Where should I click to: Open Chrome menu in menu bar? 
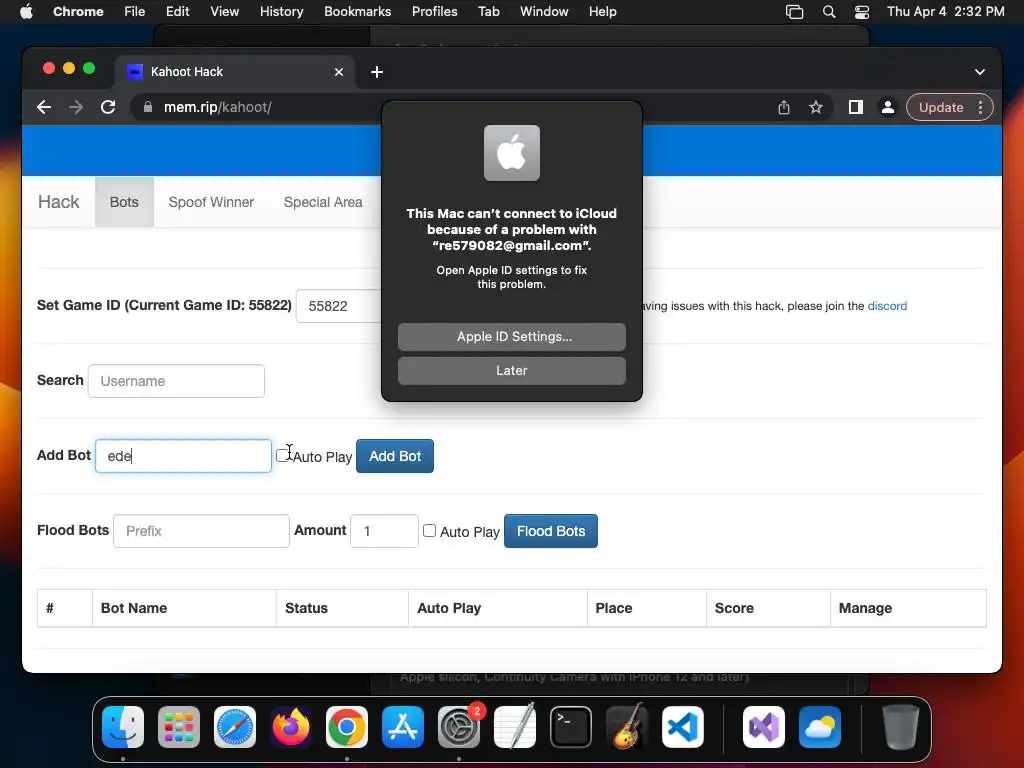click(78, 11)
